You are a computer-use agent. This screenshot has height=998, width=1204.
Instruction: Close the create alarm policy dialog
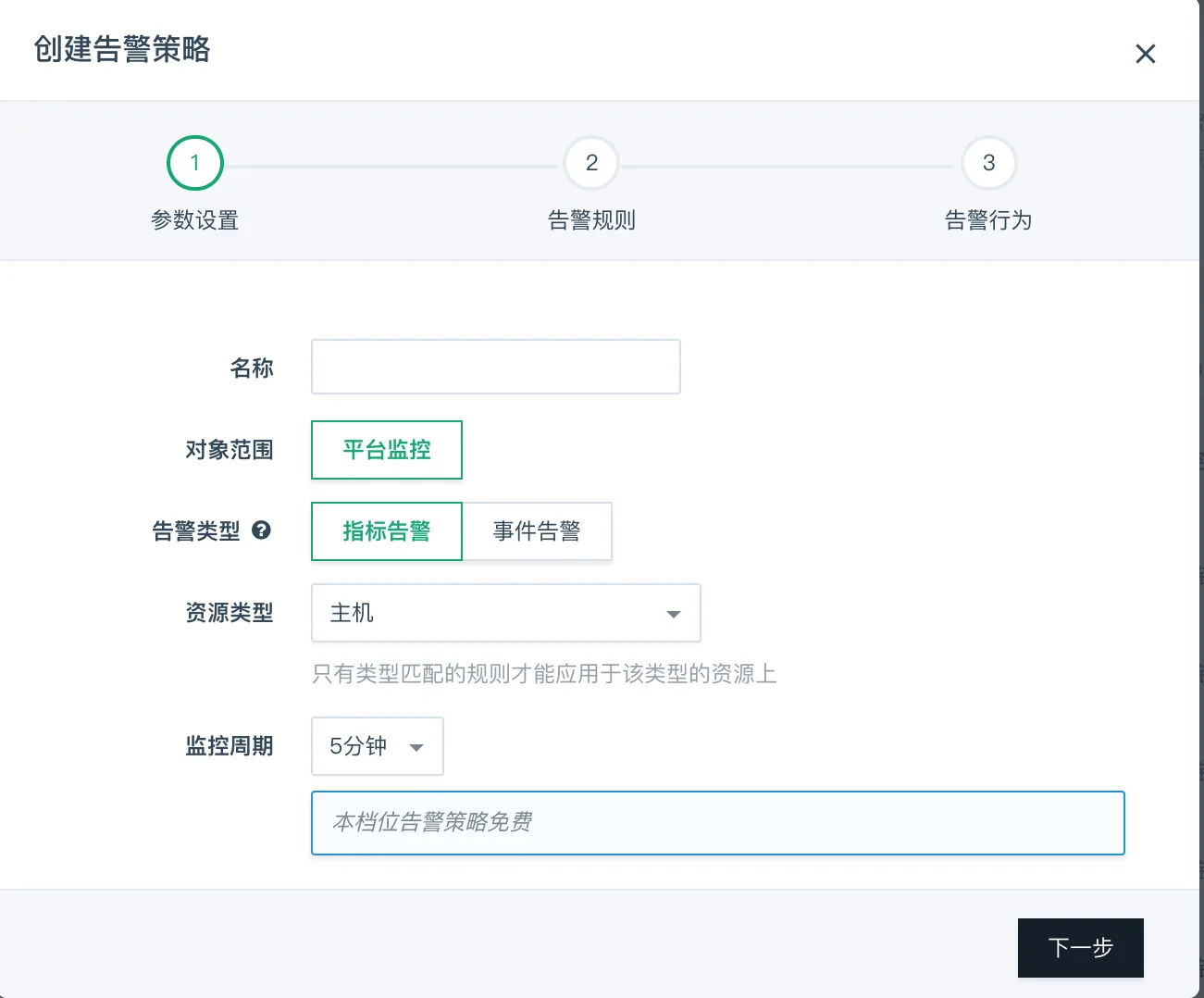click(x=1145, y=55)
